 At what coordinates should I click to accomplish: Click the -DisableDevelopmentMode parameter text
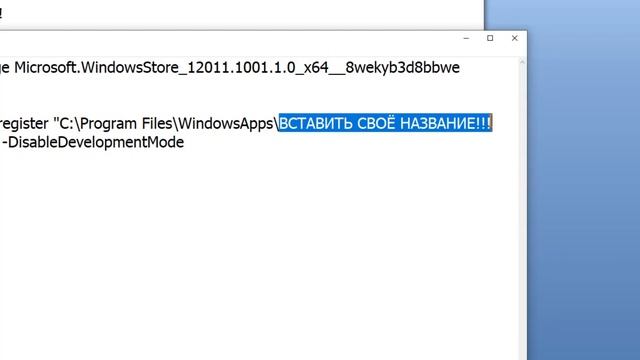click(x=93, y=142)
